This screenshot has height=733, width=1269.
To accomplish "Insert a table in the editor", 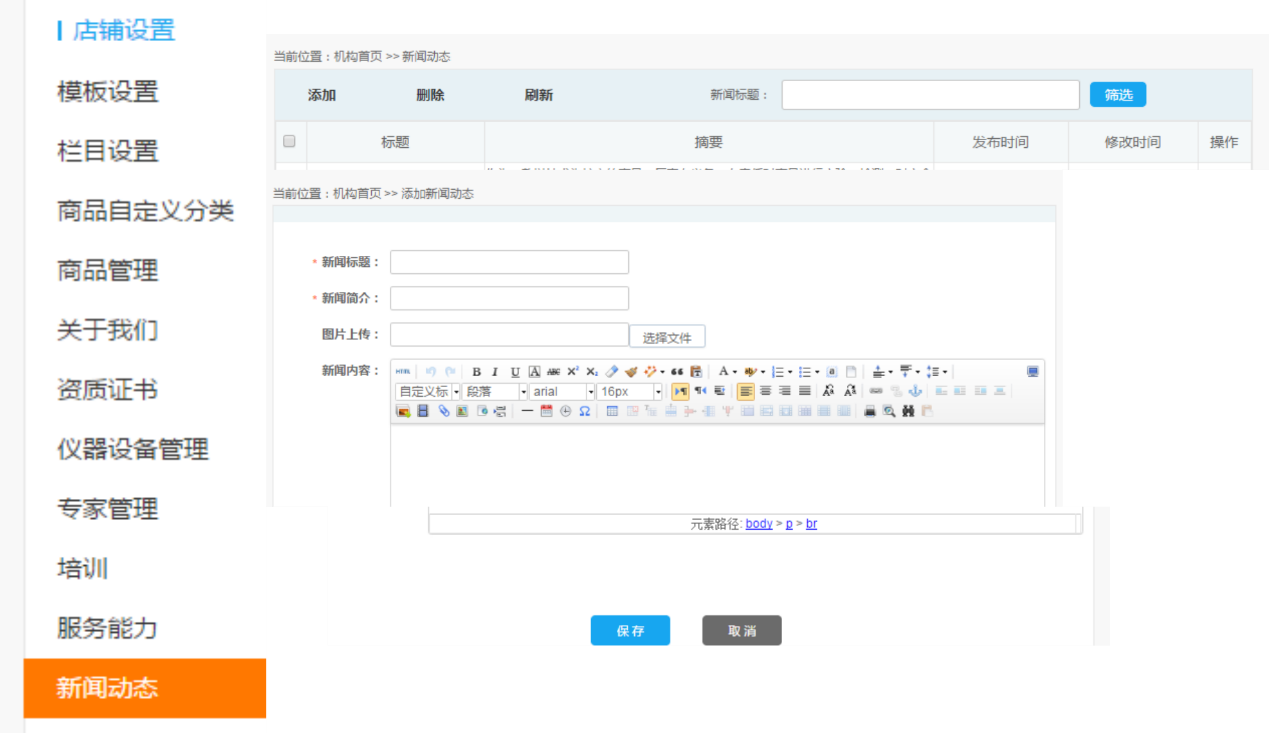I will (612, 411).
